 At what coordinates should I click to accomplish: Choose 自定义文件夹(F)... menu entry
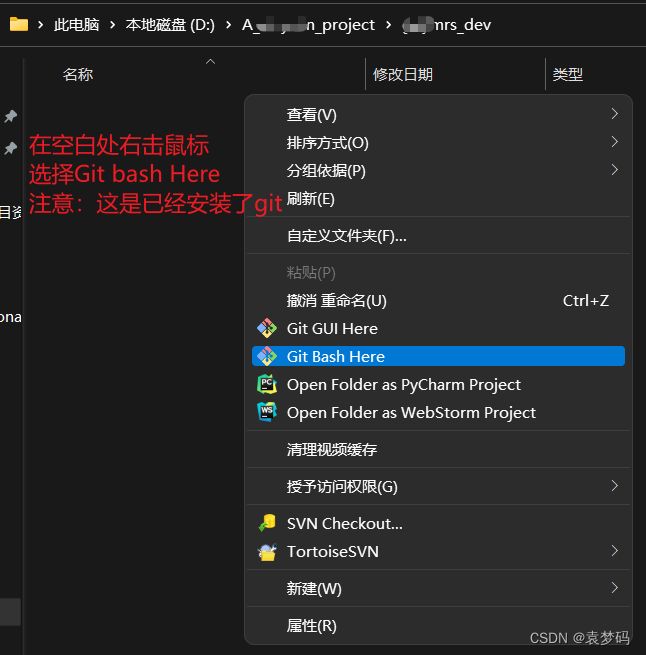[x=438, y=236]
